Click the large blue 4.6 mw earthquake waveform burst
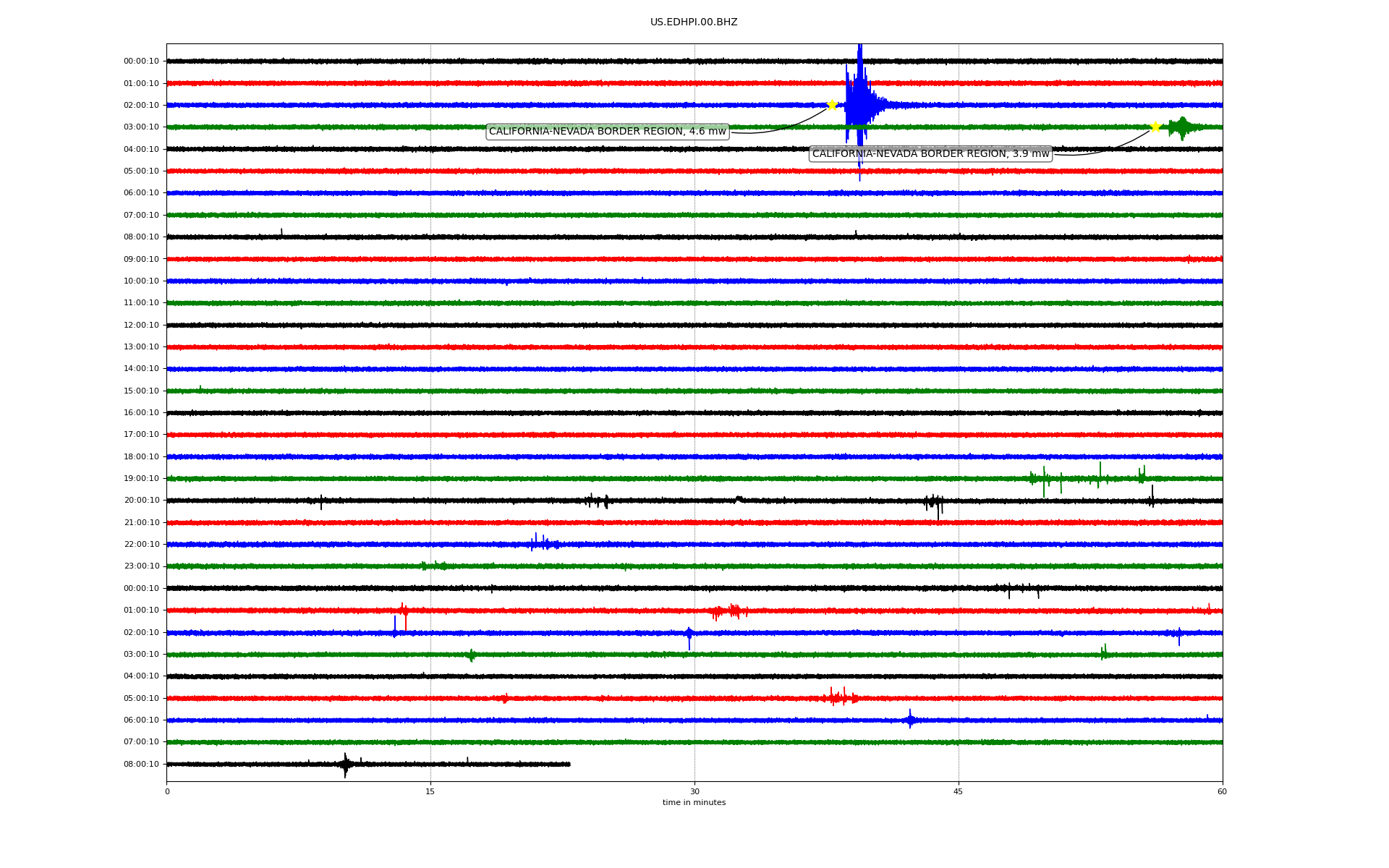 click(859, 105)
